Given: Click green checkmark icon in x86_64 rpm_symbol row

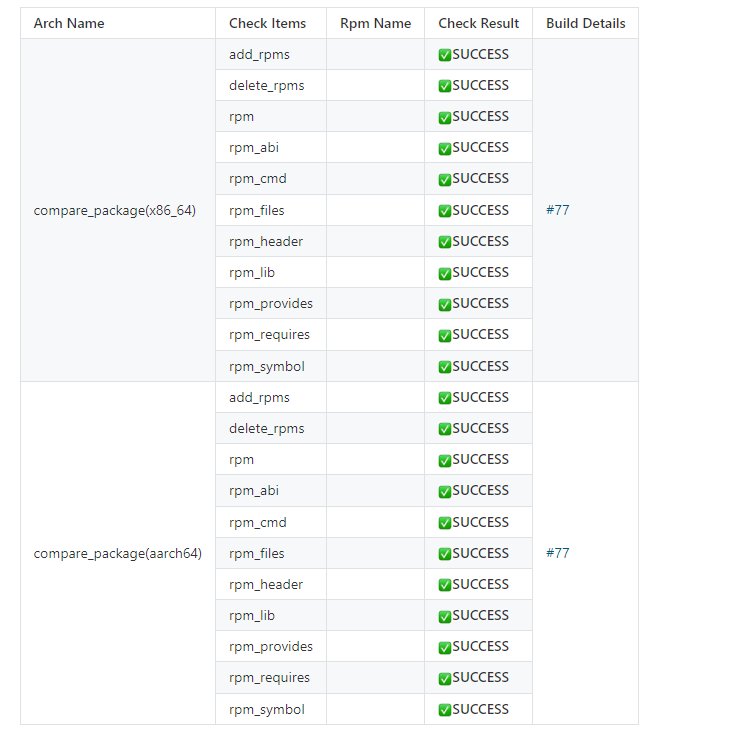Looking at the screenshot, I should [x=445, y=367].
